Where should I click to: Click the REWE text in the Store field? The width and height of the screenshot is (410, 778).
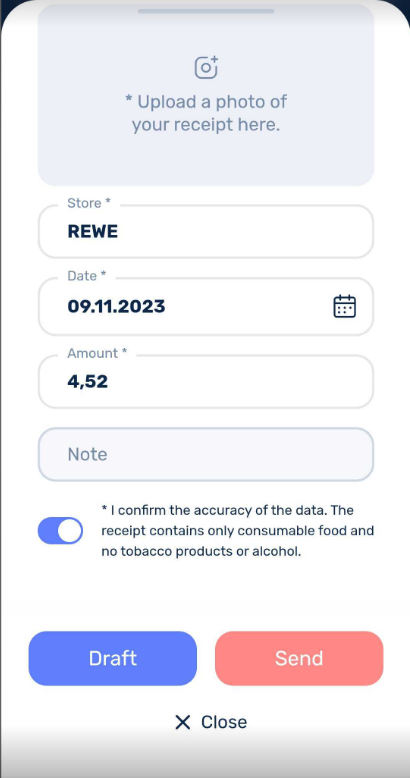pyautogui.click(x=93, y=232)
